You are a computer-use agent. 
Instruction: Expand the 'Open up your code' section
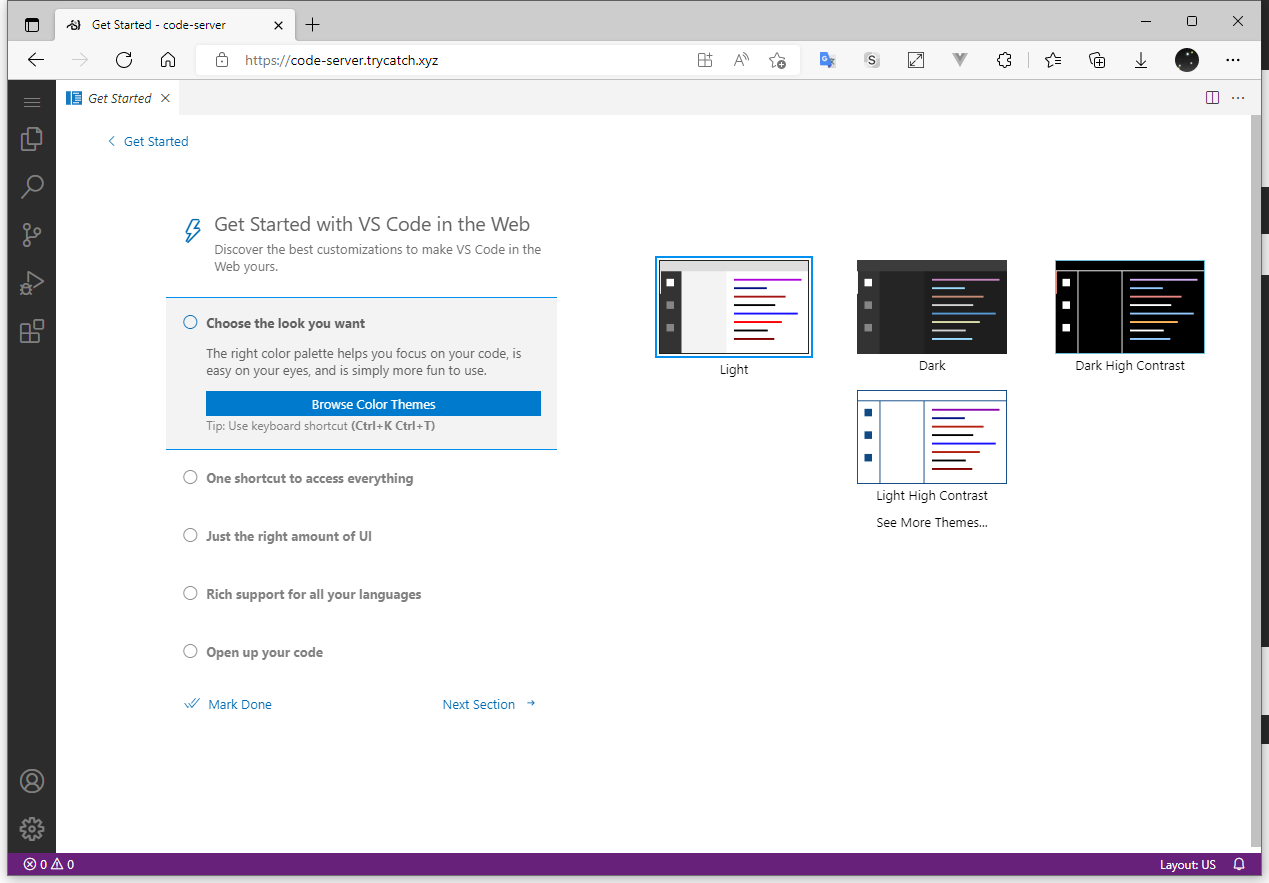tap(264, 652)
